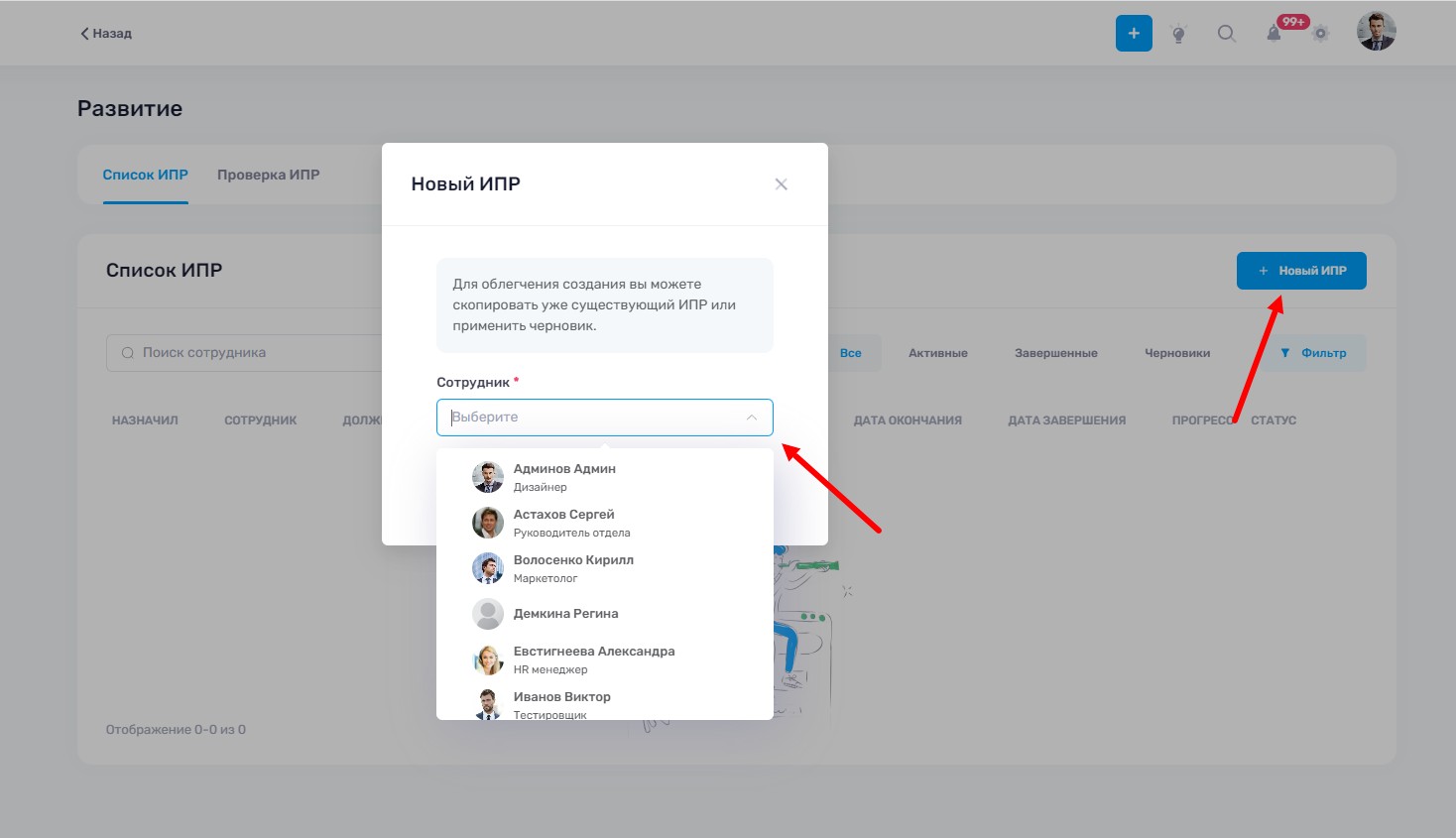Click the user profile avatar in header
Viewport: 1456px width, 838px height.
(x=1376, y=32)
